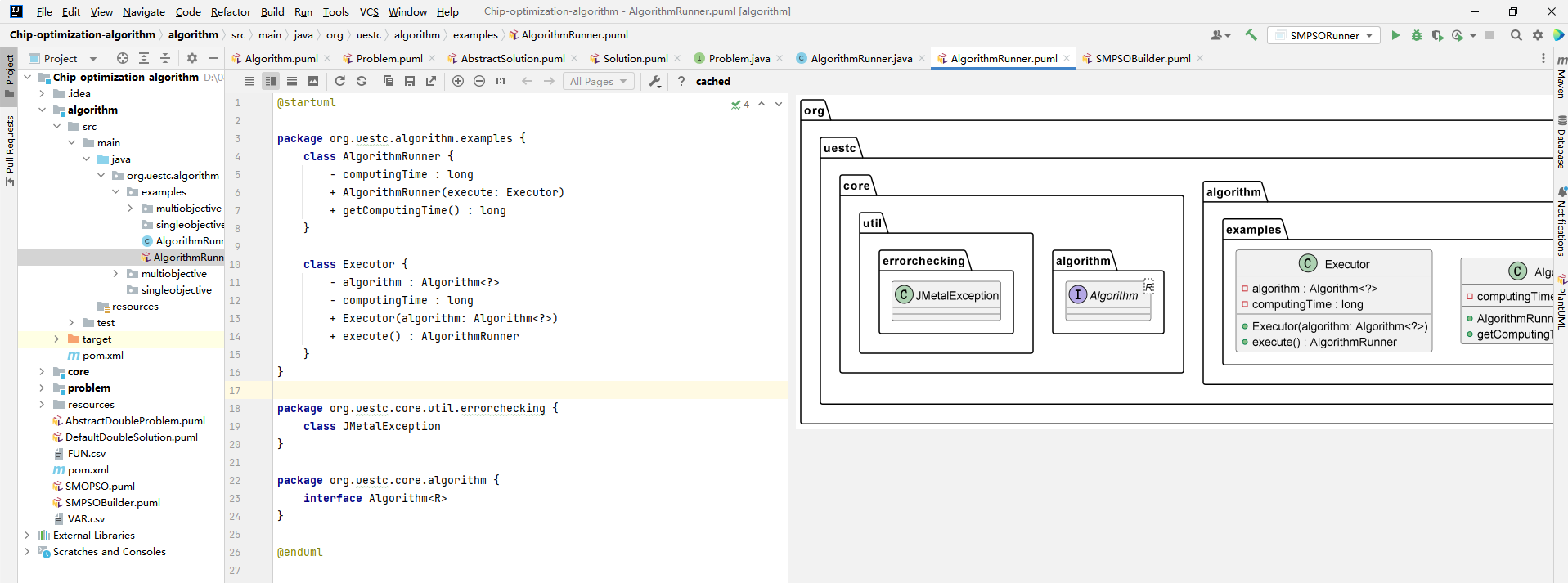
Task: Open the Project view selector dropdown
Action: [63, 58]
